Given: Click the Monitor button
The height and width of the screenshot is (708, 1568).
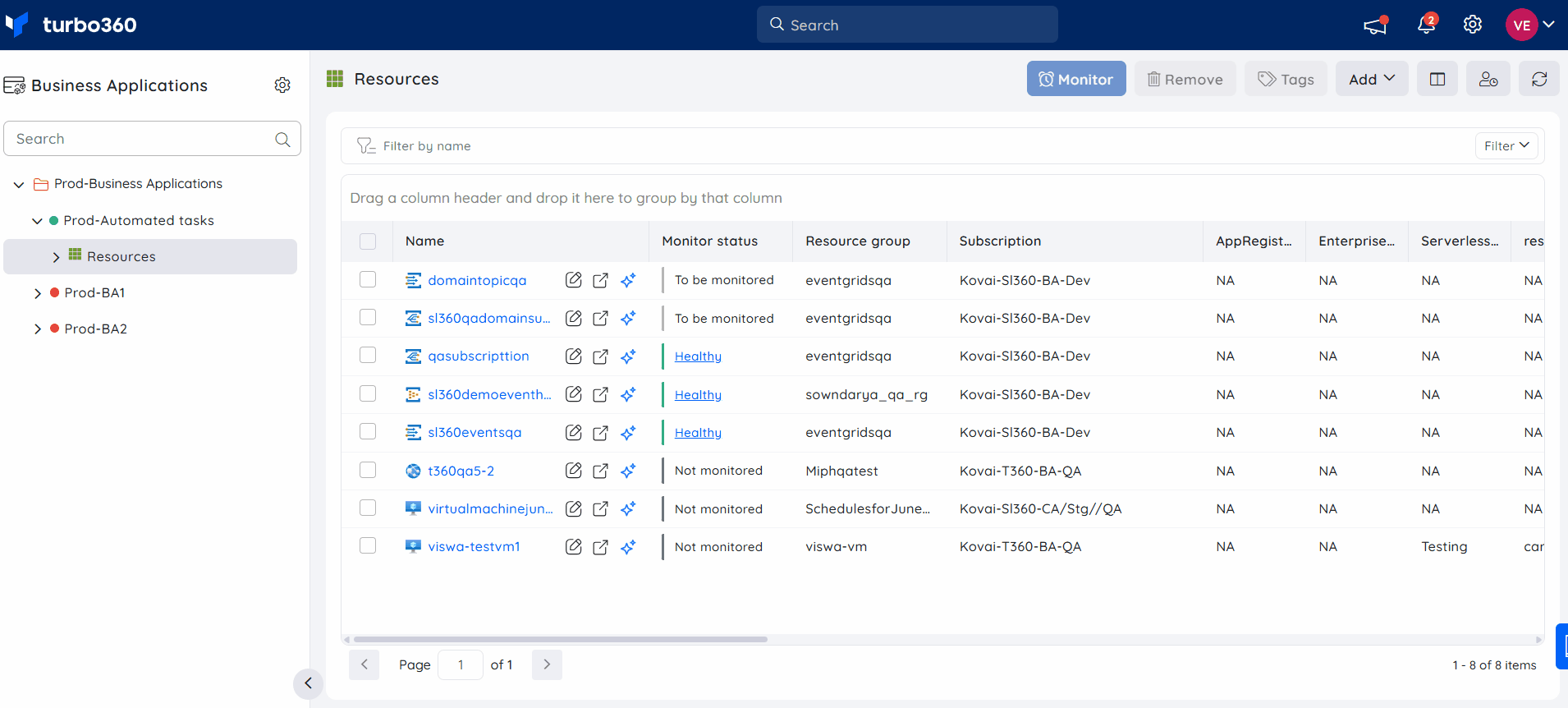Looking at the screenshot, I should pos(1076,79).
